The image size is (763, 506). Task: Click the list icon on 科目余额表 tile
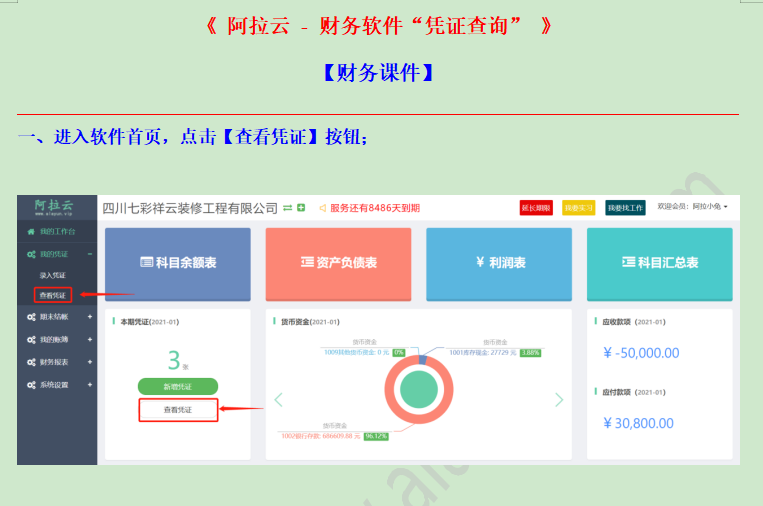[x=146, y=262]
